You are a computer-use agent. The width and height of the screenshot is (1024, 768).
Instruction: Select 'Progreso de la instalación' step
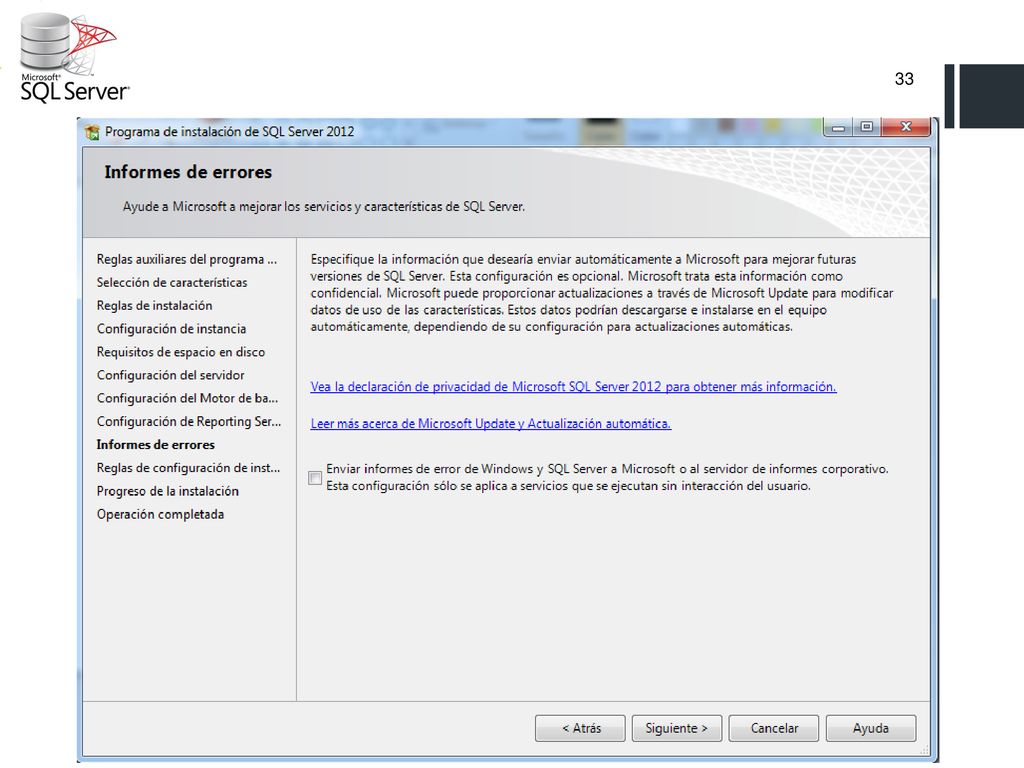(168, 491)
